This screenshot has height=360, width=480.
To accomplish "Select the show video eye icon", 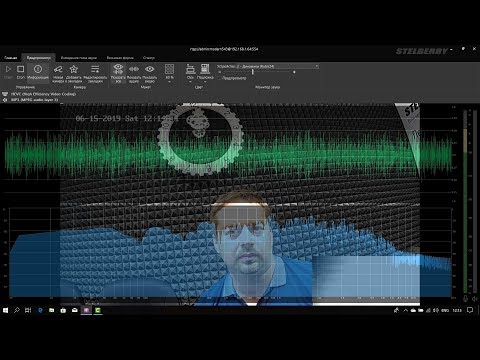I will tap(150, 69).
